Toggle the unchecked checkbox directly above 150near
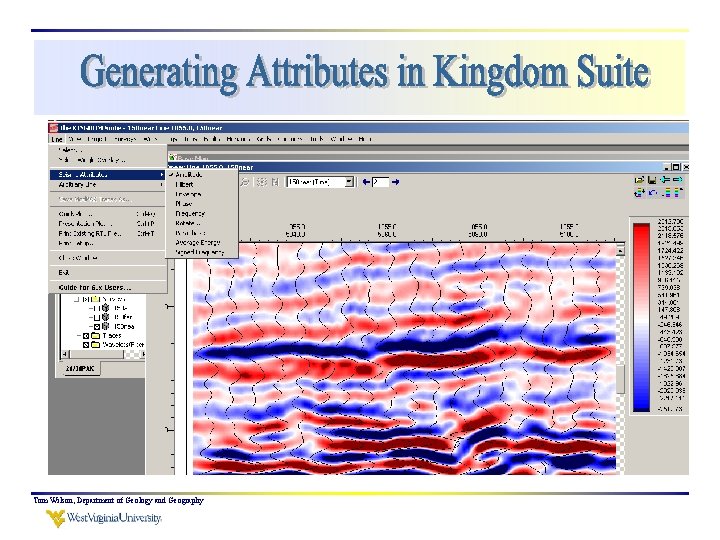 click(96, 317)
